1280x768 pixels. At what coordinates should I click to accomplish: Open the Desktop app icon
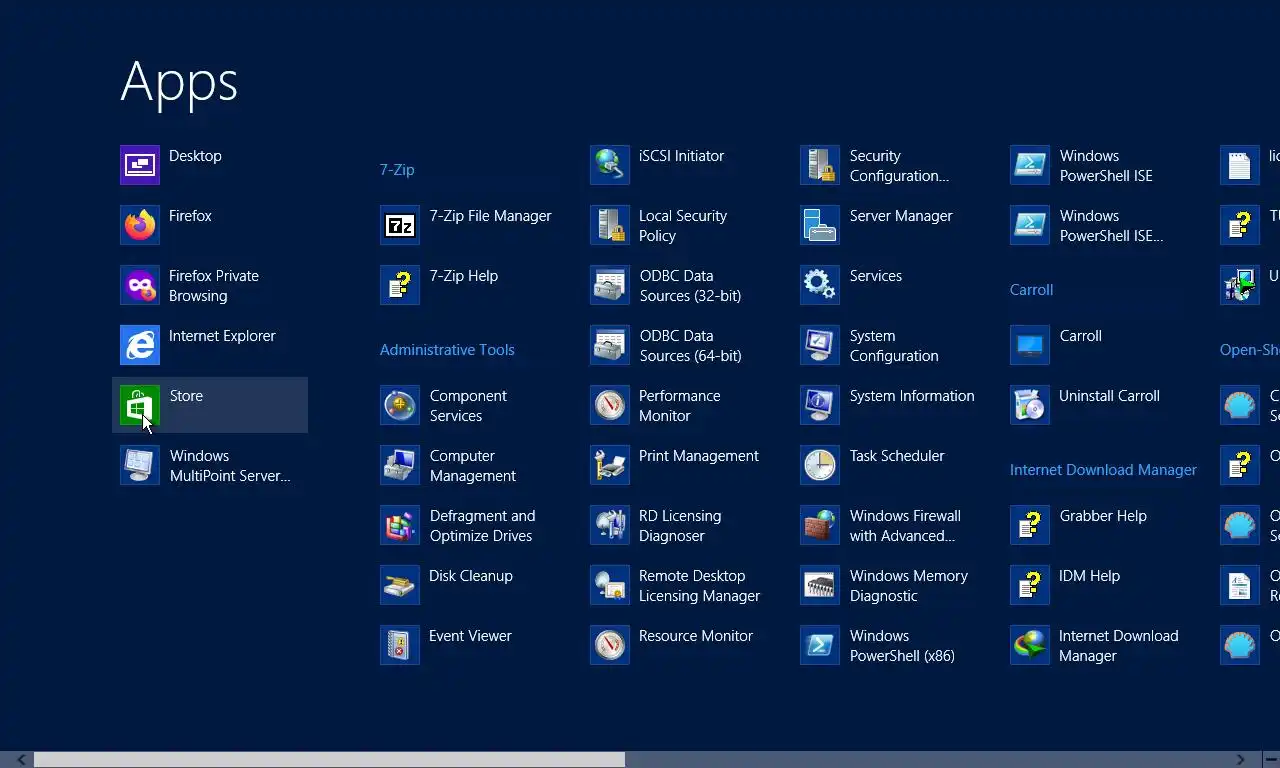coord(140,165)
